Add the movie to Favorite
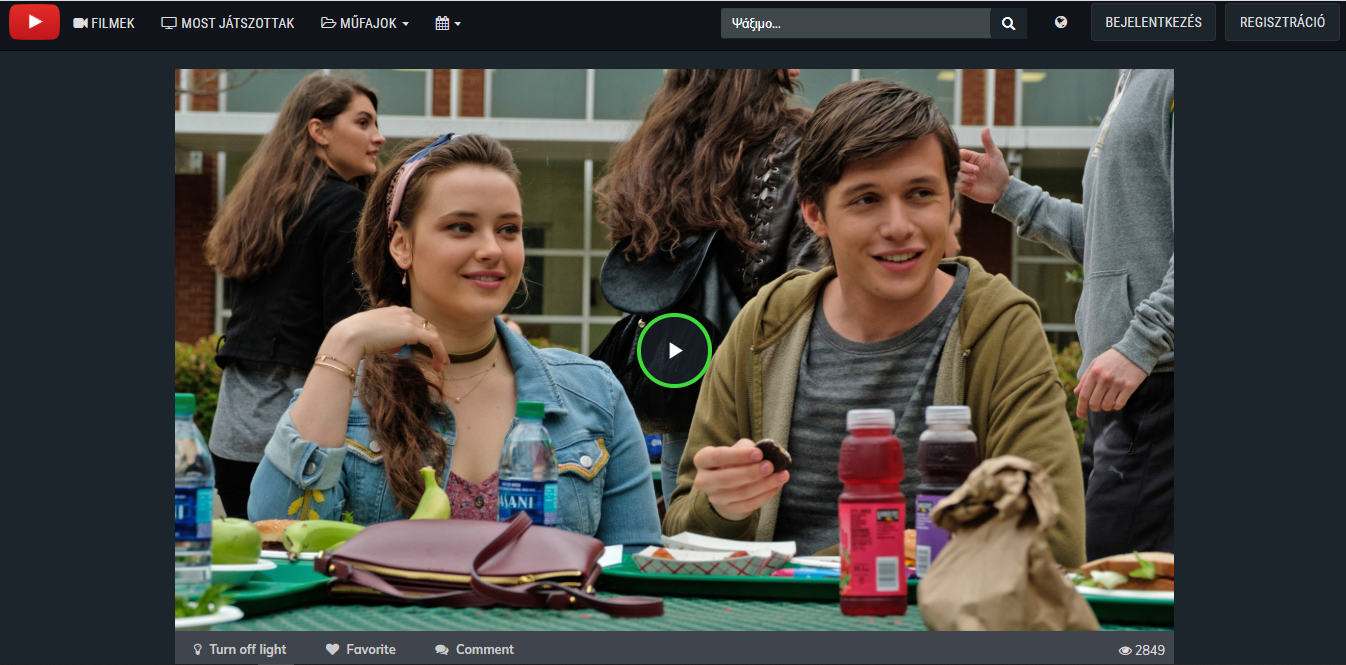The width and height of the screenshot is (1346, 665). pyautogui.click(x=361, y=649)
